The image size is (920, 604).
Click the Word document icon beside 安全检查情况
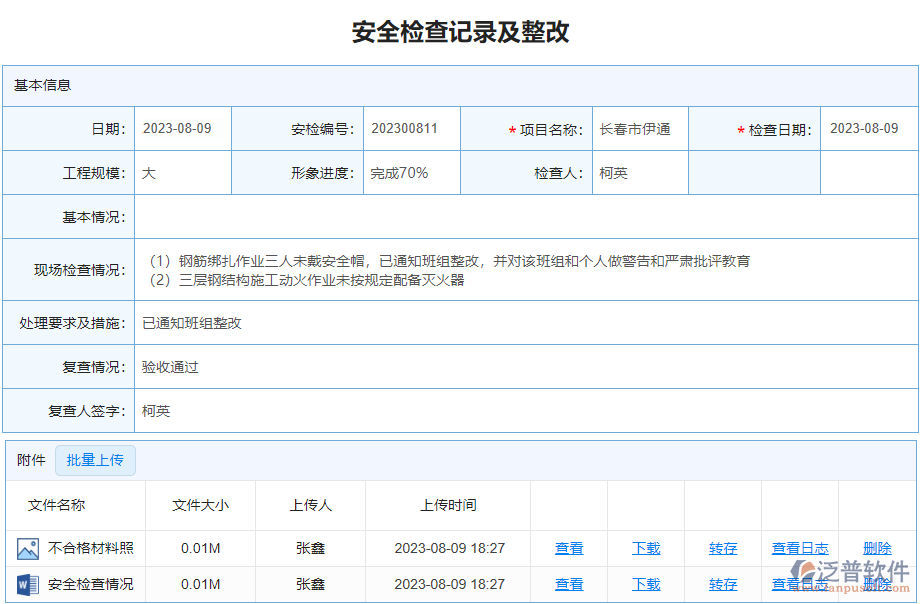point(27,584)
